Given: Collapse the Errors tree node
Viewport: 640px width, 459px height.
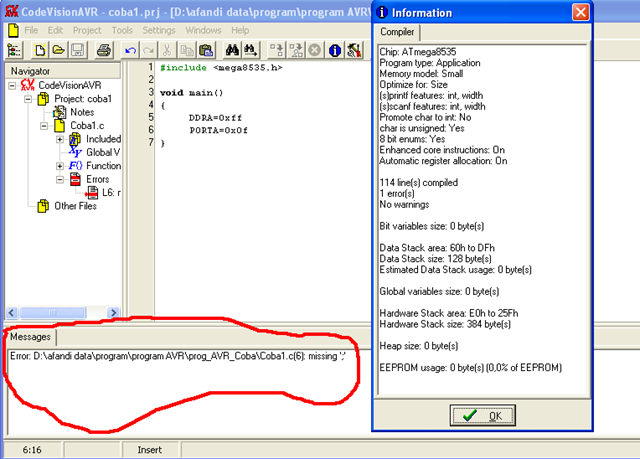Looking at the screenshot, I should coord(60,180).
